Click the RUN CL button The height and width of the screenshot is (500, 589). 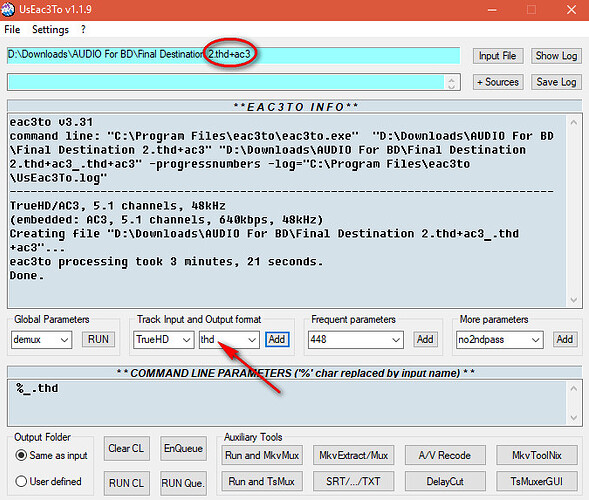tap(126, 483)
